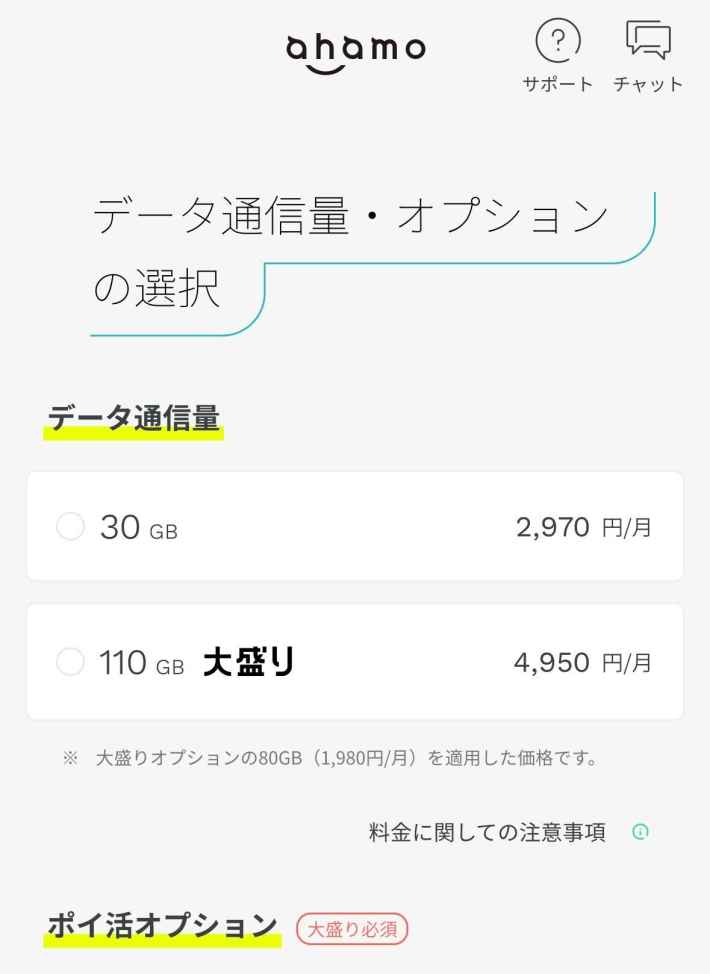Tap the サポート label in header
Screen dimensions: 710x974
pyautogui.click(x=558, y=84)
